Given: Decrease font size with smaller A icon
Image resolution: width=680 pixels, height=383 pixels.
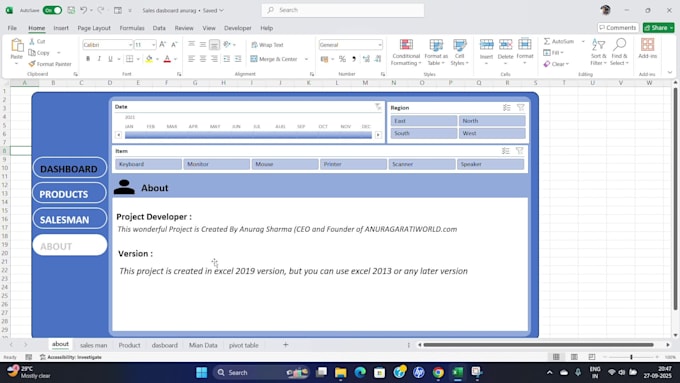Looking at the screenshot, I should [174, 44].
